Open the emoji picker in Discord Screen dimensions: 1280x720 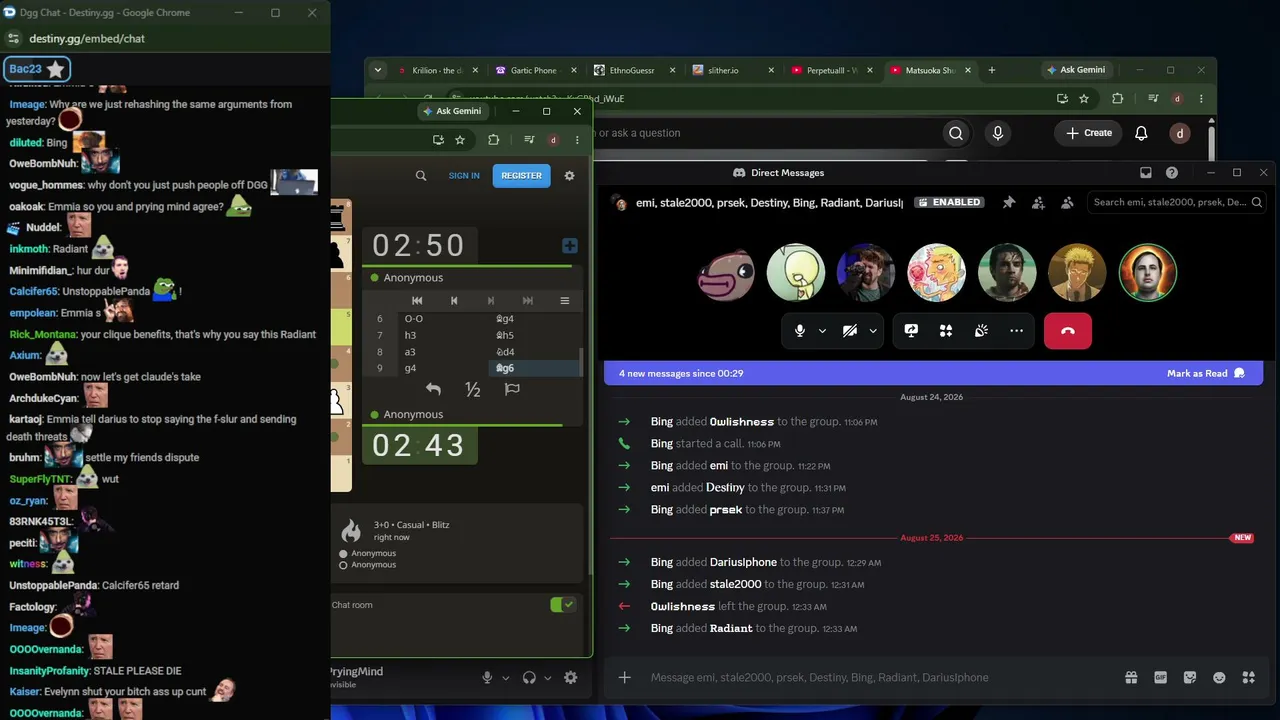[1219, 677]
